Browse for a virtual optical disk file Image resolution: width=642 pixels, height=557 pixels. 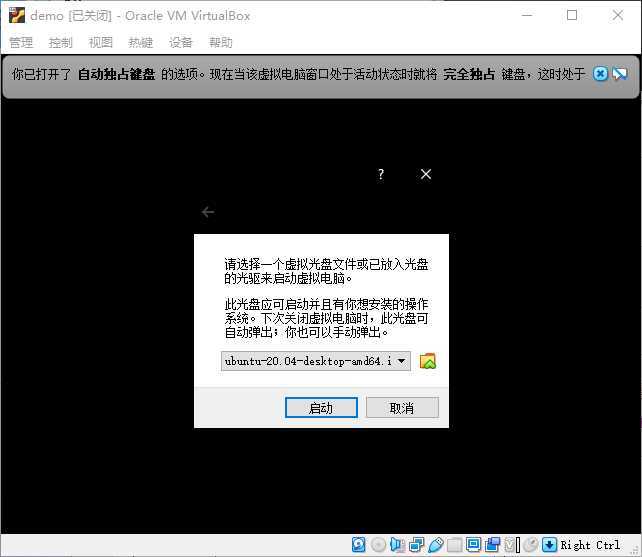[x=427, y=361]
